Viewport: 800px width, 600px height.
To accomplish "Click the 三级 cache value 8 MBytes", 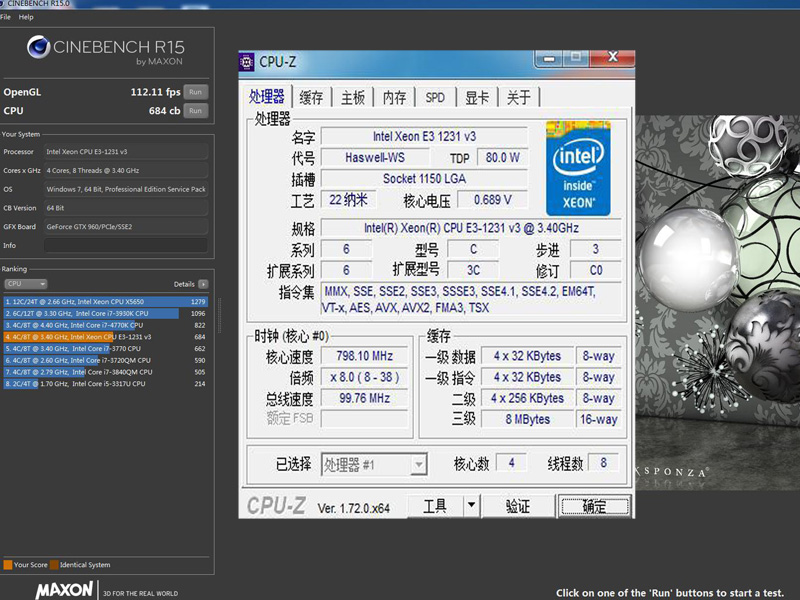I will [x=528, y=419].
